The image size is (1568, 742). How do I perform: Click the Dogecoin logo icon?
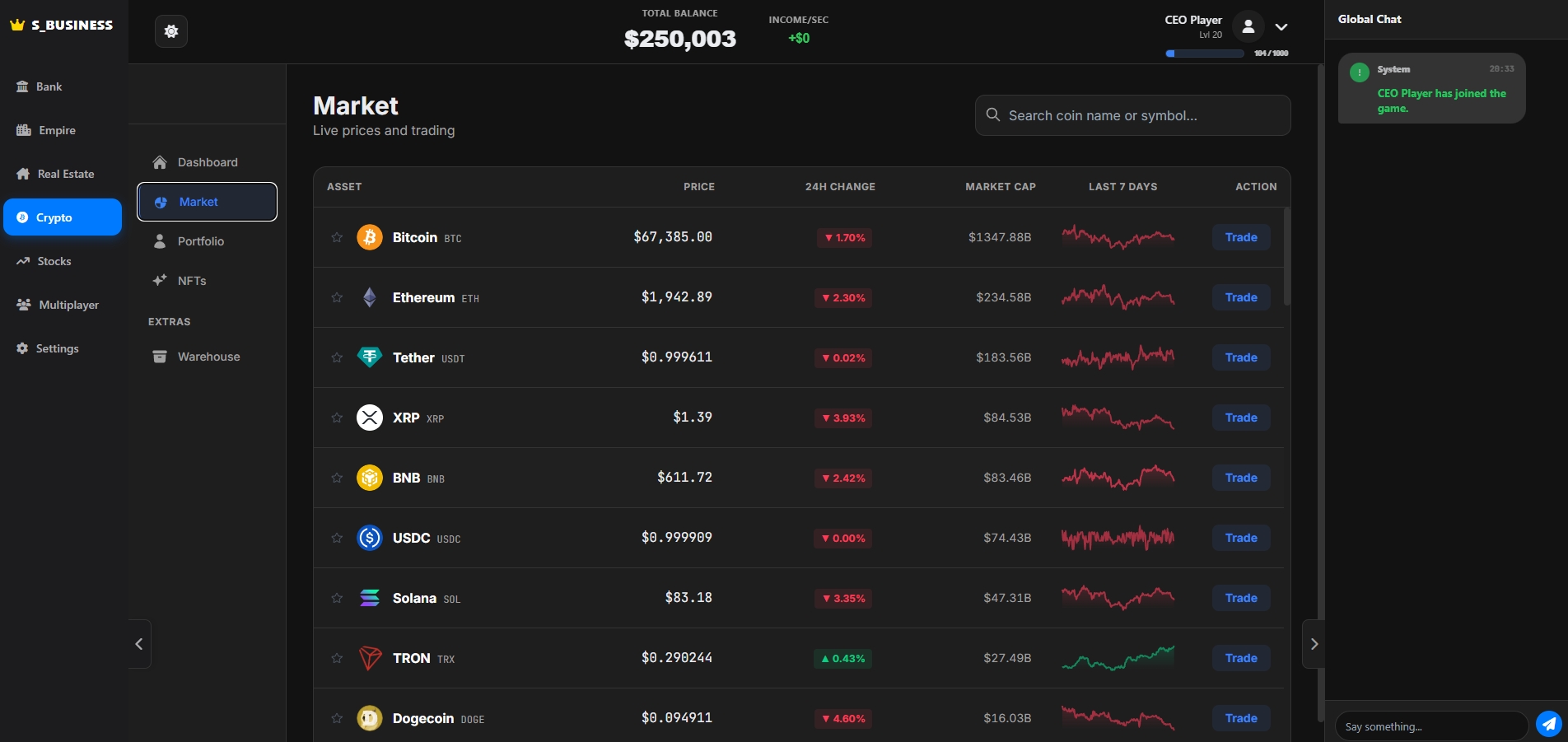click(370, 718)
